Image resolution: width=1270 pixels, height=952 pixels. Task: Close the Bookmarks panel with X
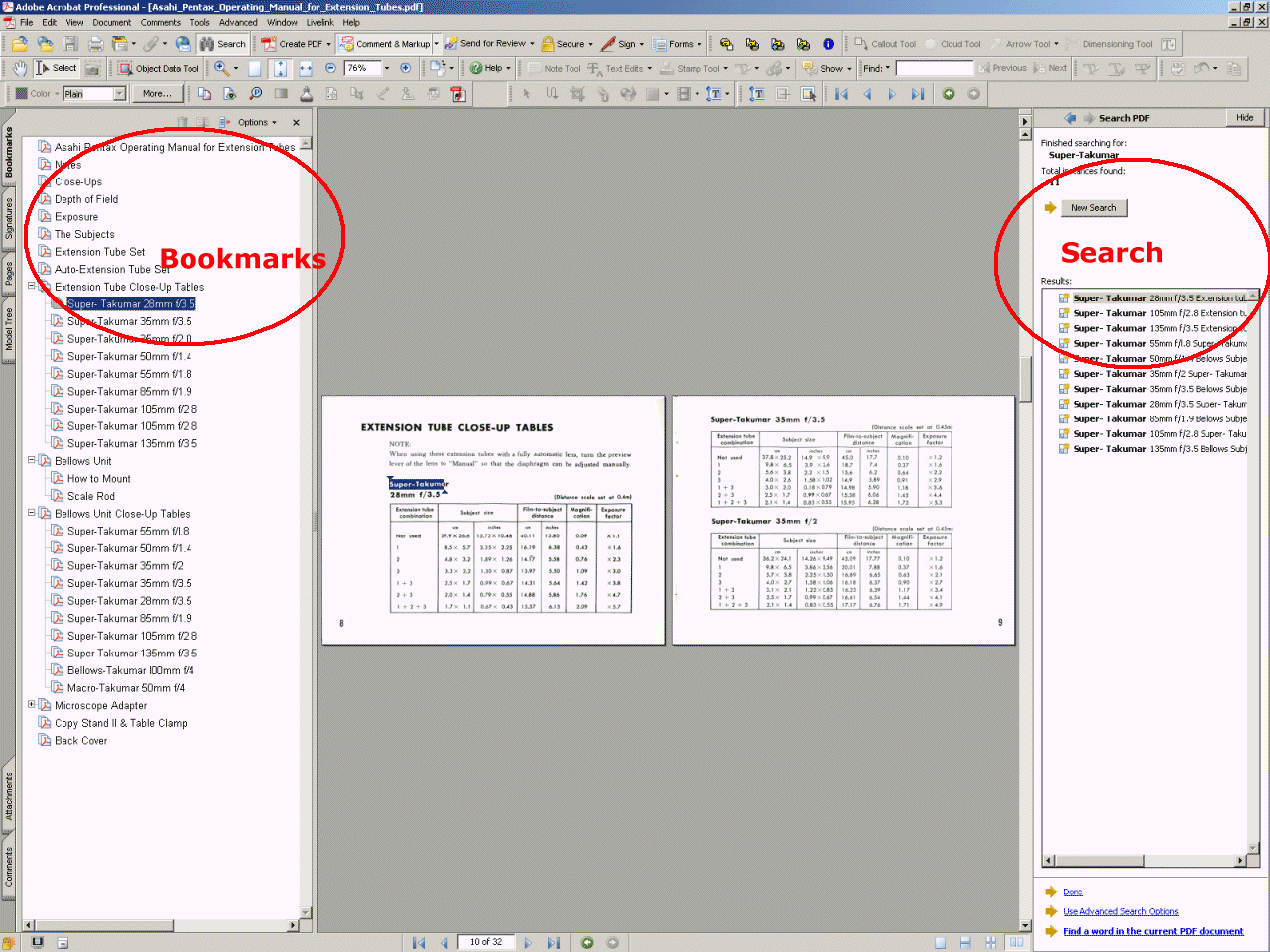coord(296,123)
